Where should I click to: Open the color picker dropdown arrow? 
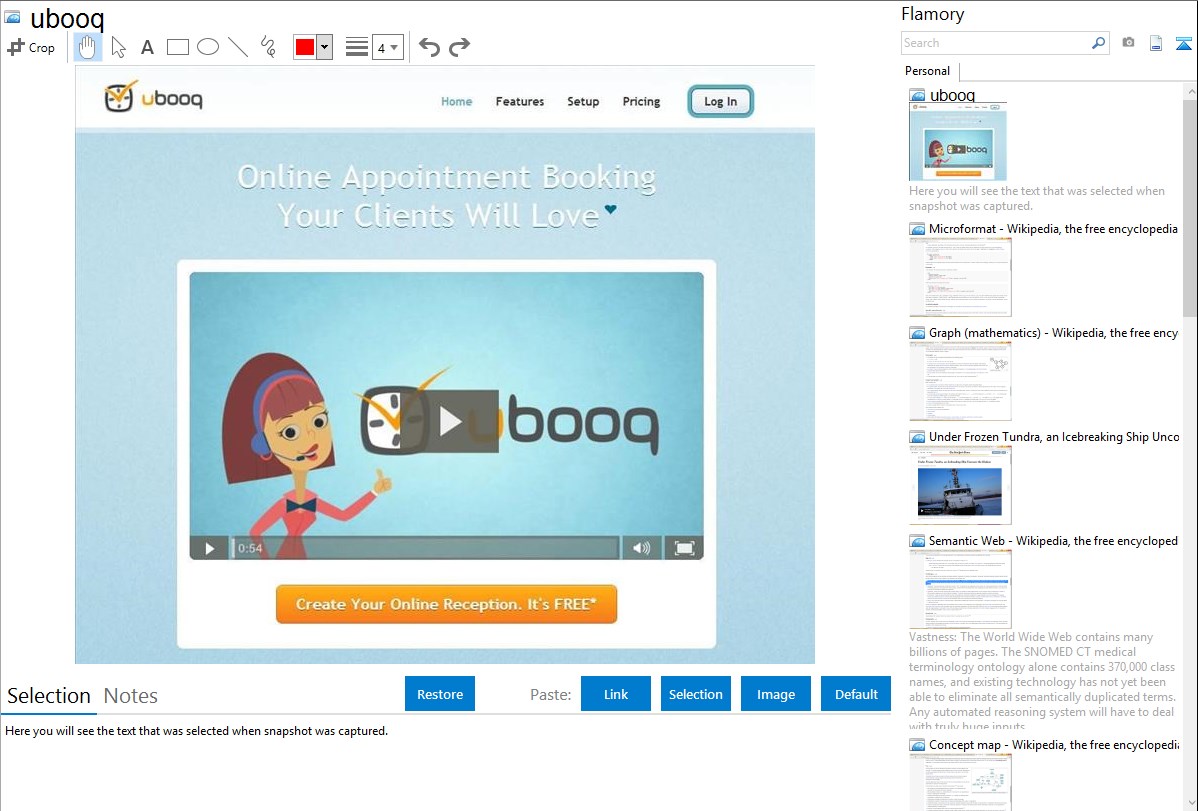tap(324, 47)
